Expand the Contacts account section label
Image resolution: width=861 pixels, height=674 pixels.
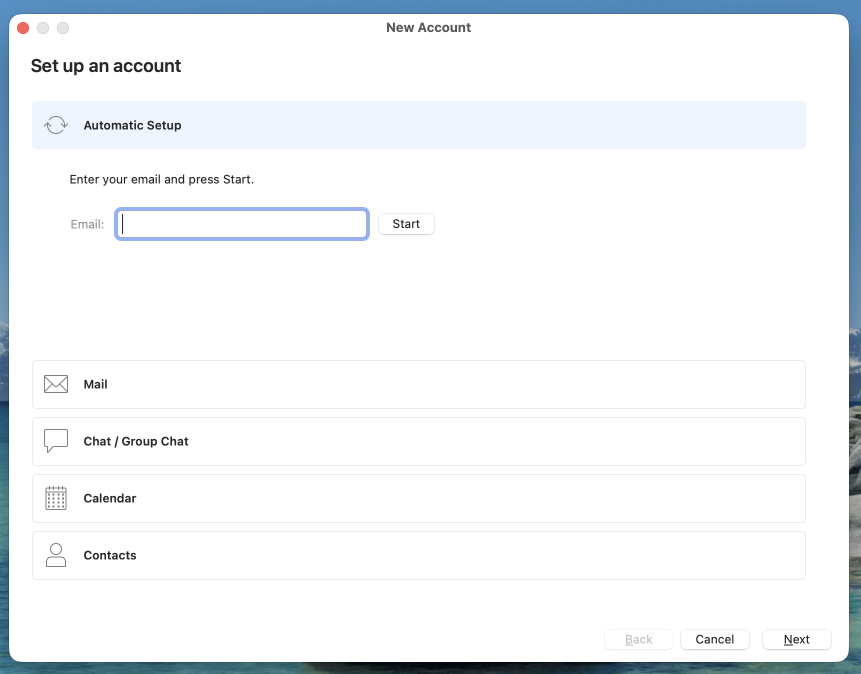tap(110, 555)
